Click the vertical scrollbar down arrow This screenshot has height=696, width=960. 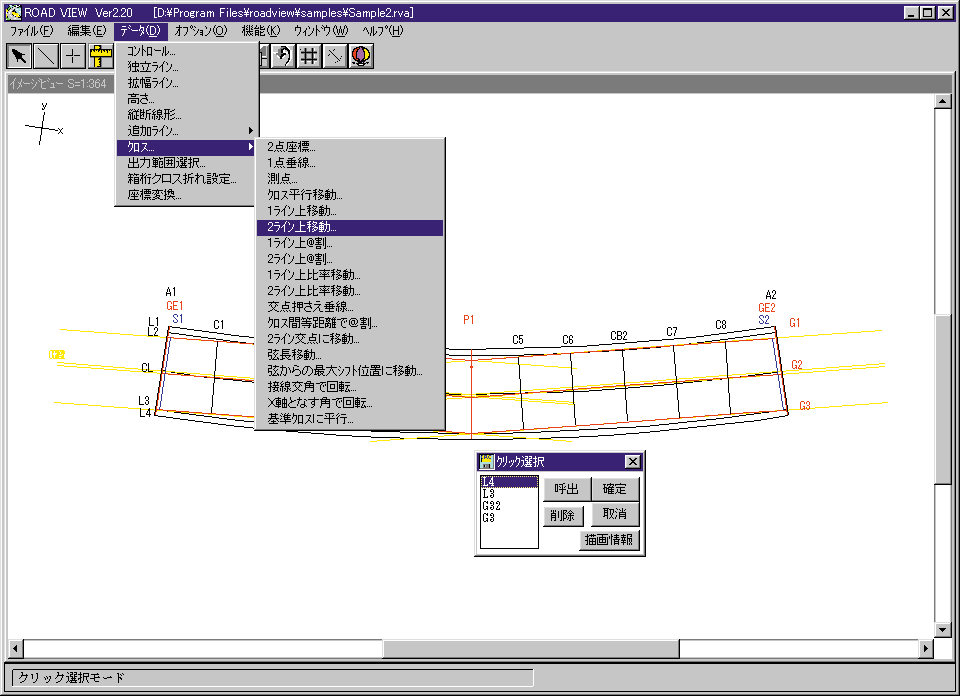942,630
